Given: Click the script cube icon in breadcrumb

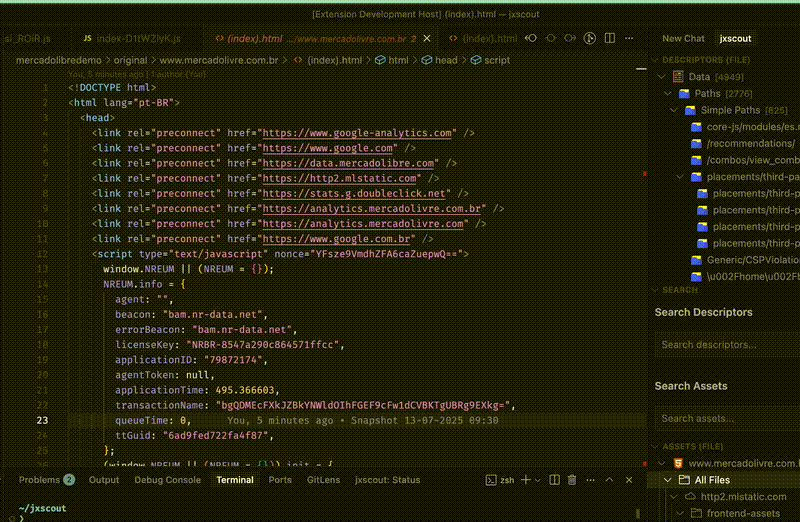Looking at the screenshot, I should tap(476, 60).
